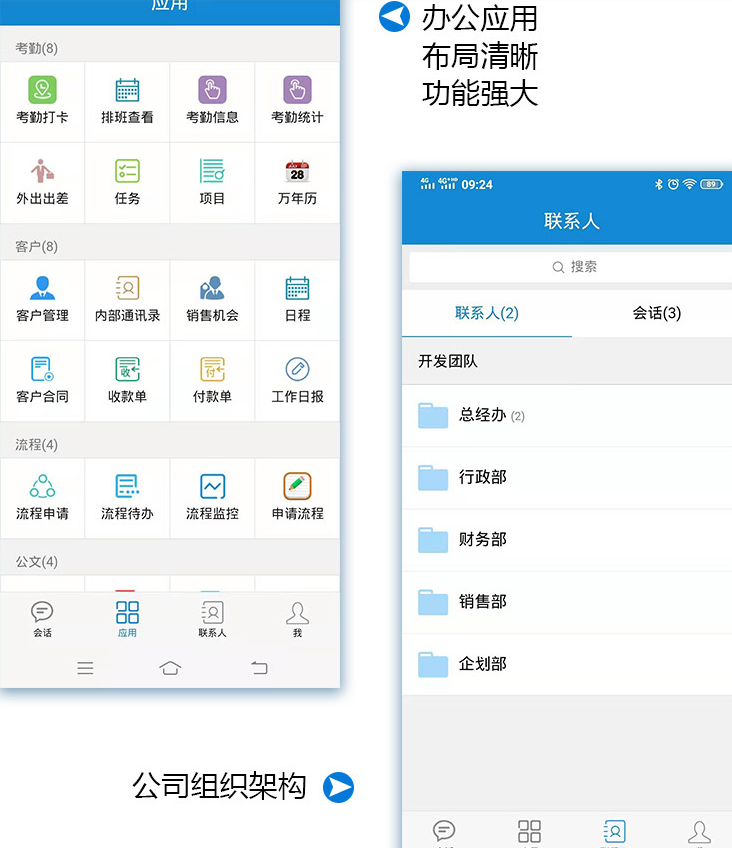Open 排班查看 schedule viewer

pyautogui.click(x=127, y=102)
